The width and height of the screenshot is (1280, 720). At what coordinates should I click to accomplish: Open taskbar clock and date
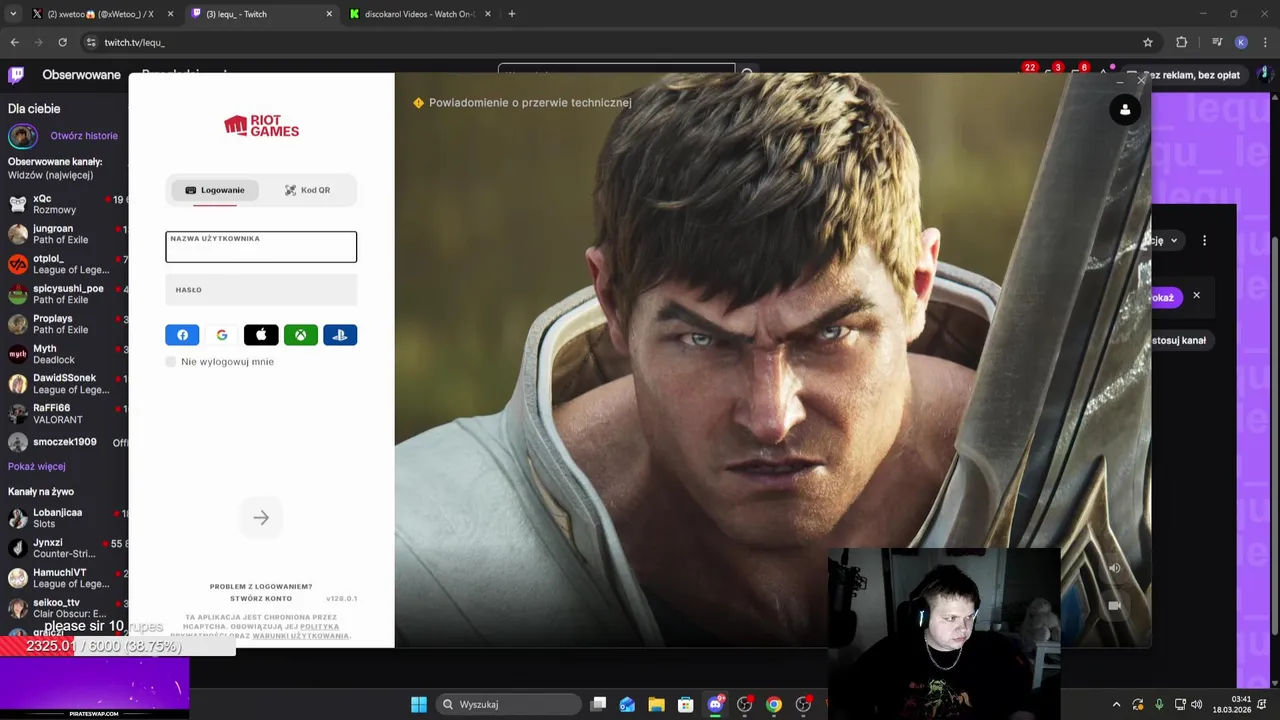[x=1231, y=704]
